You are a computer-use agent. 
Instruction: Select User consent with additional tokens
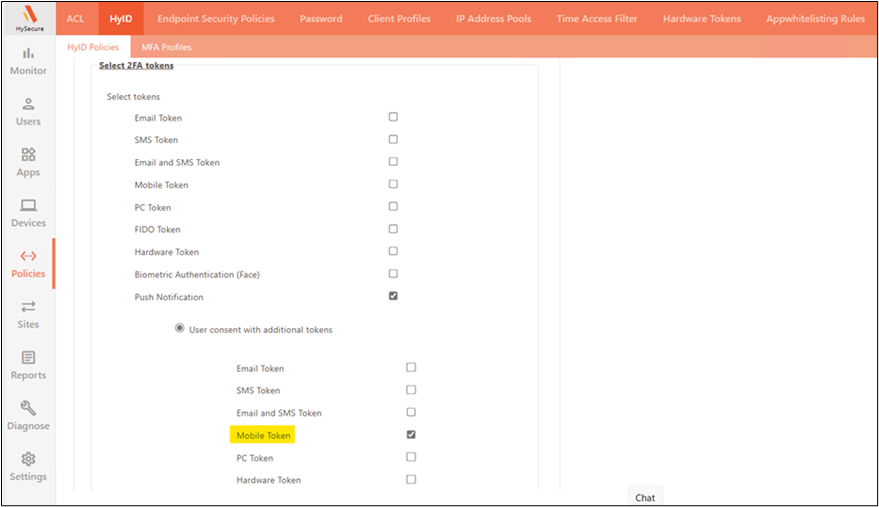(x=180, y=328)
